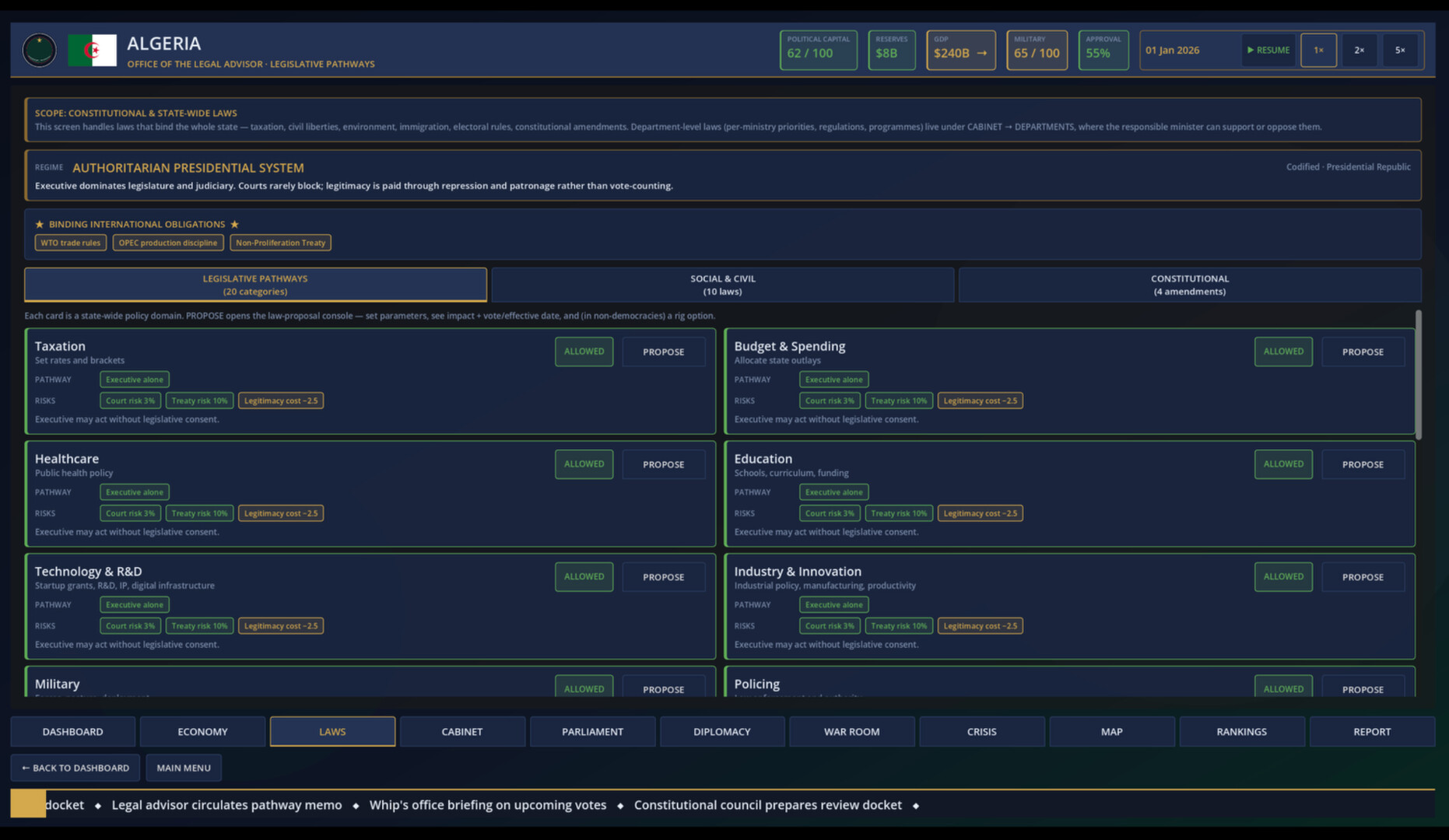The image size is (1449, 840).
Task: Set game speed to 5×
Action: pyautogui.click(x=1400, y=50)
